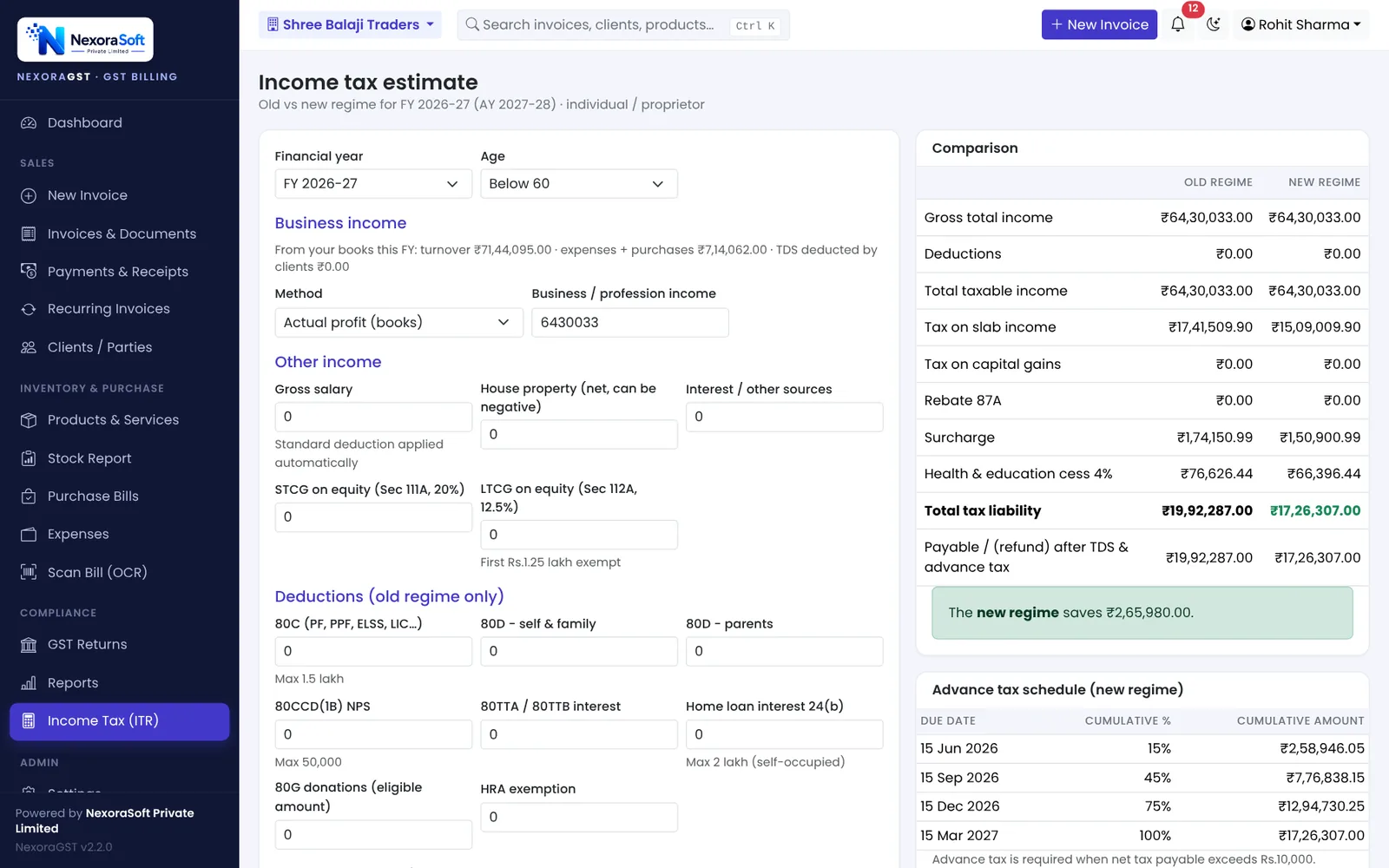The width and height of the screenshot is (1389, 868).
Task: Expand the Financial year dropdown
Action: click(373, 184)
